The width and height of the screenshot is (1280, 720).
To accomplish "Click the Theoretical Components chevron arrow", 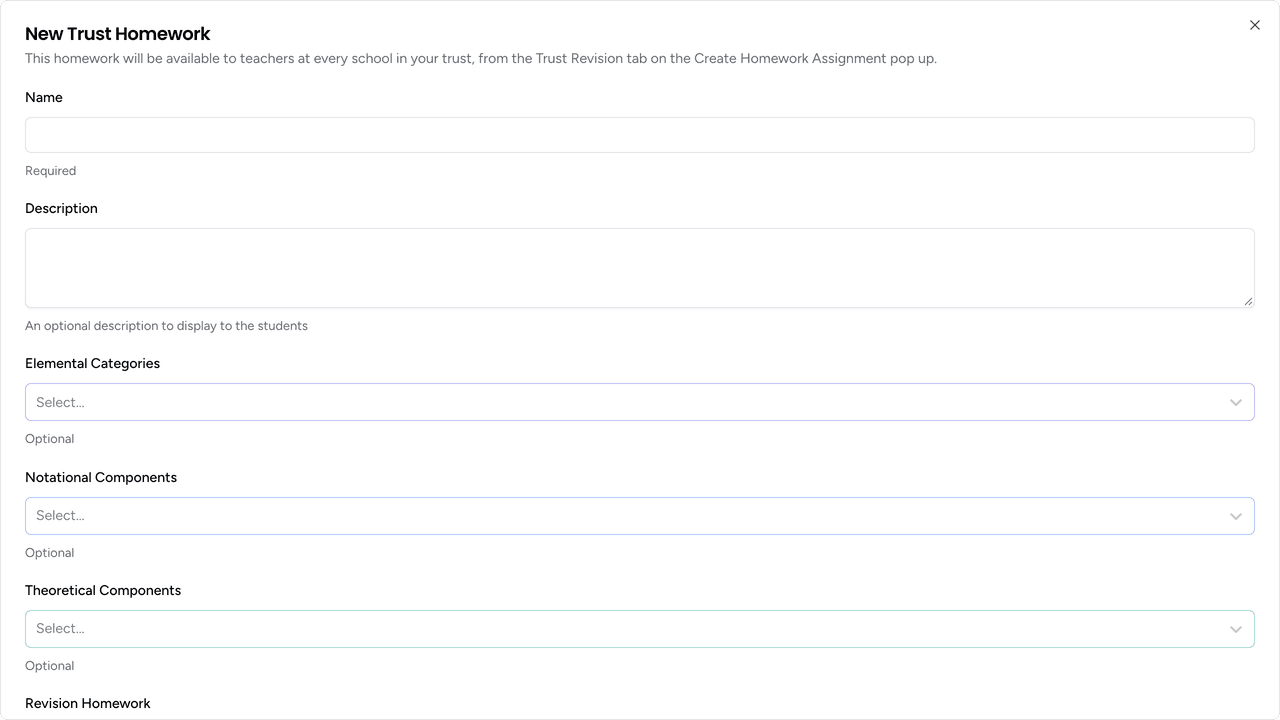I will 1236,629.
